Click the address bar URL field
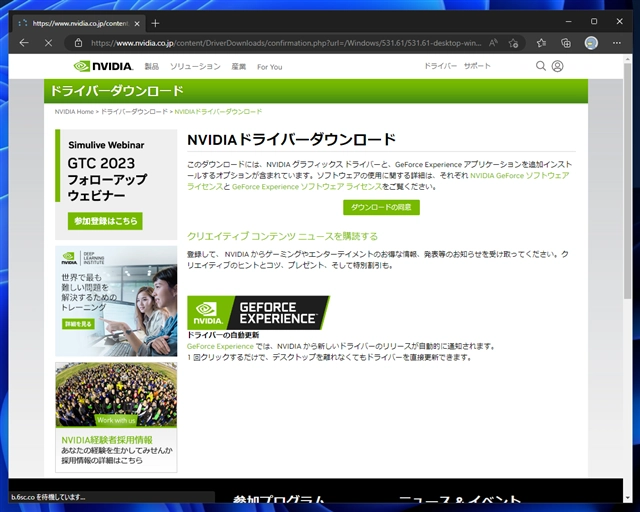Image resolution: width=640 pixels, height=512 pixels. pos(286,43)
